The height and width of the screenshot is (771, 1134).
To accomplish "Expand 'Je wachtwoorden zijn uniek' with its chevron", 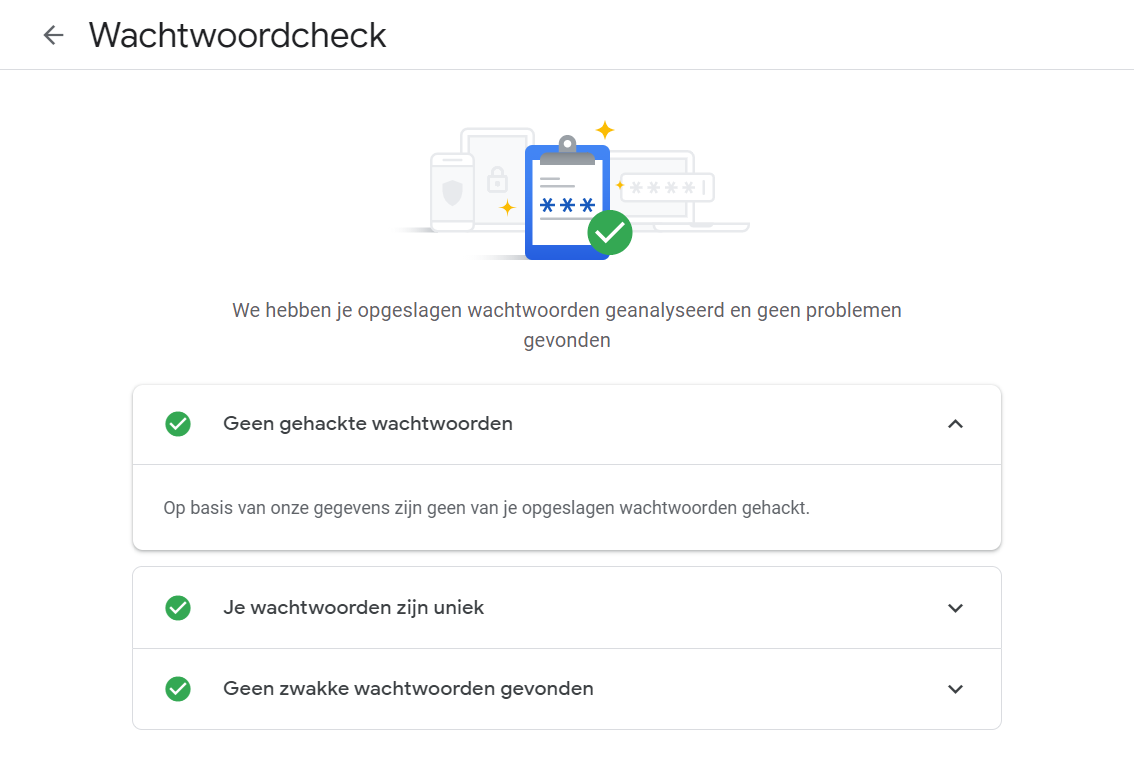I will pos(955,608).
